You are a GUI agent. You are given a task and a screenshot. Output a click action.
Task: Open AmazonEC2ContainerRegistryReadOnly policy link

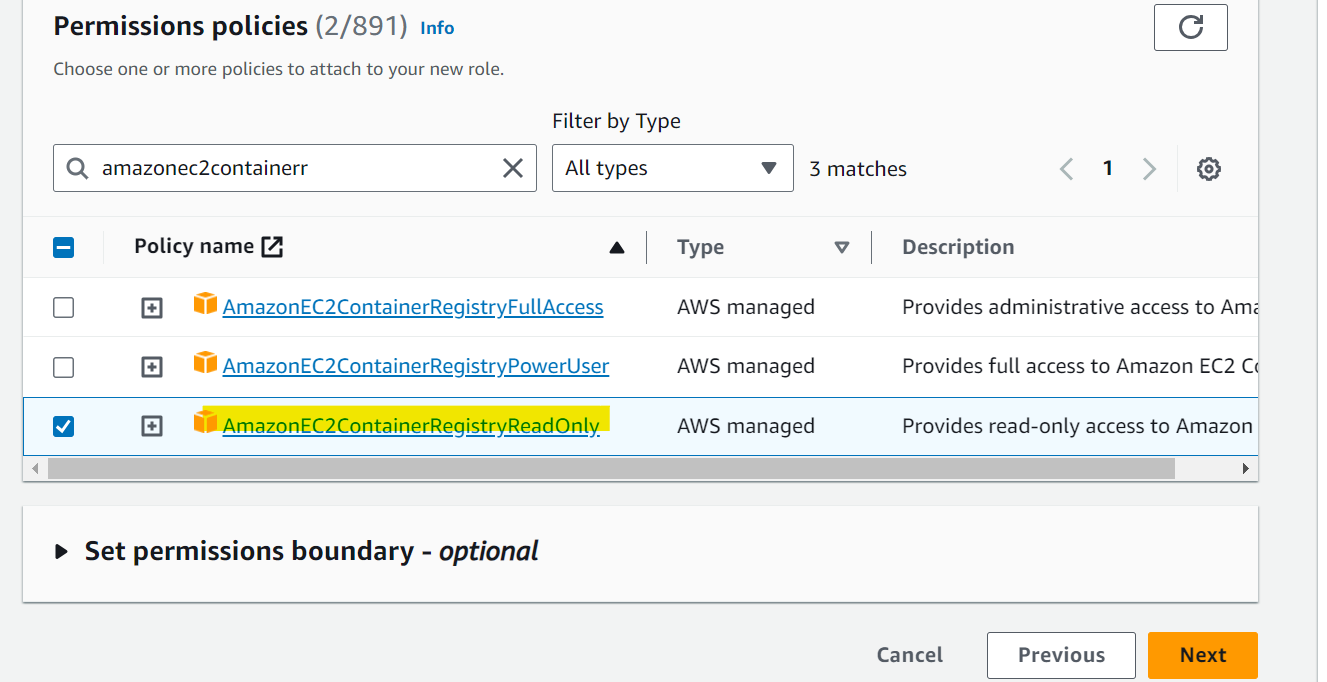[x=411, y=426]
